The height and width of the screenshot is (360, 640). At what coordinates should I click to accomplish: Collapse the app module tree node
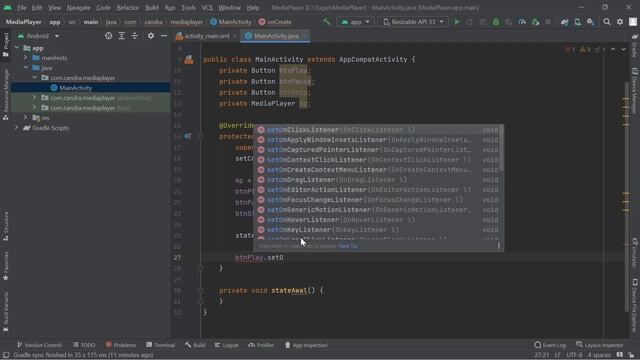point(17,48)
